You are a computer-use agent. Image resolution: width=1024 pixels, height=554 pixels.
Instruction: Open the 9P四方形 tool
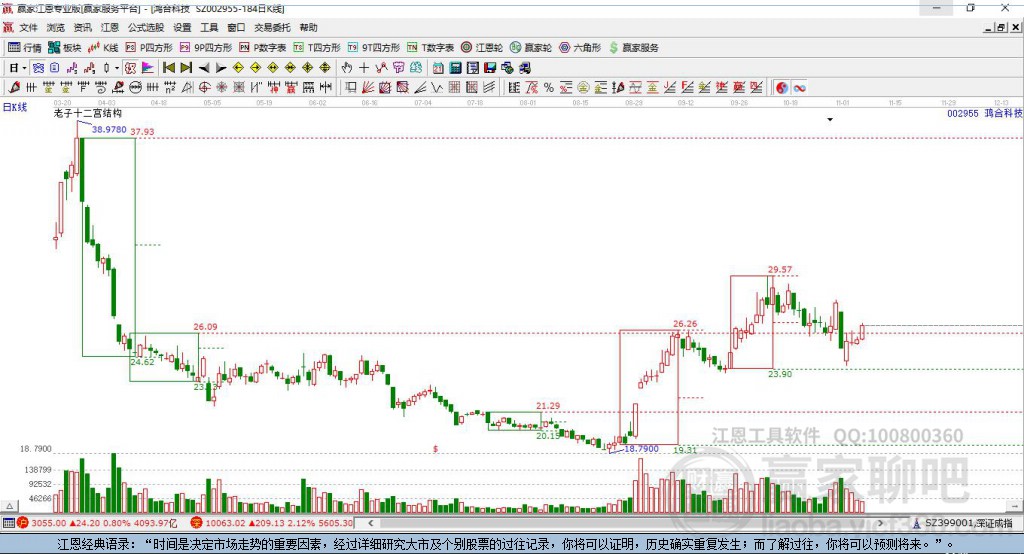pos(206,48)
